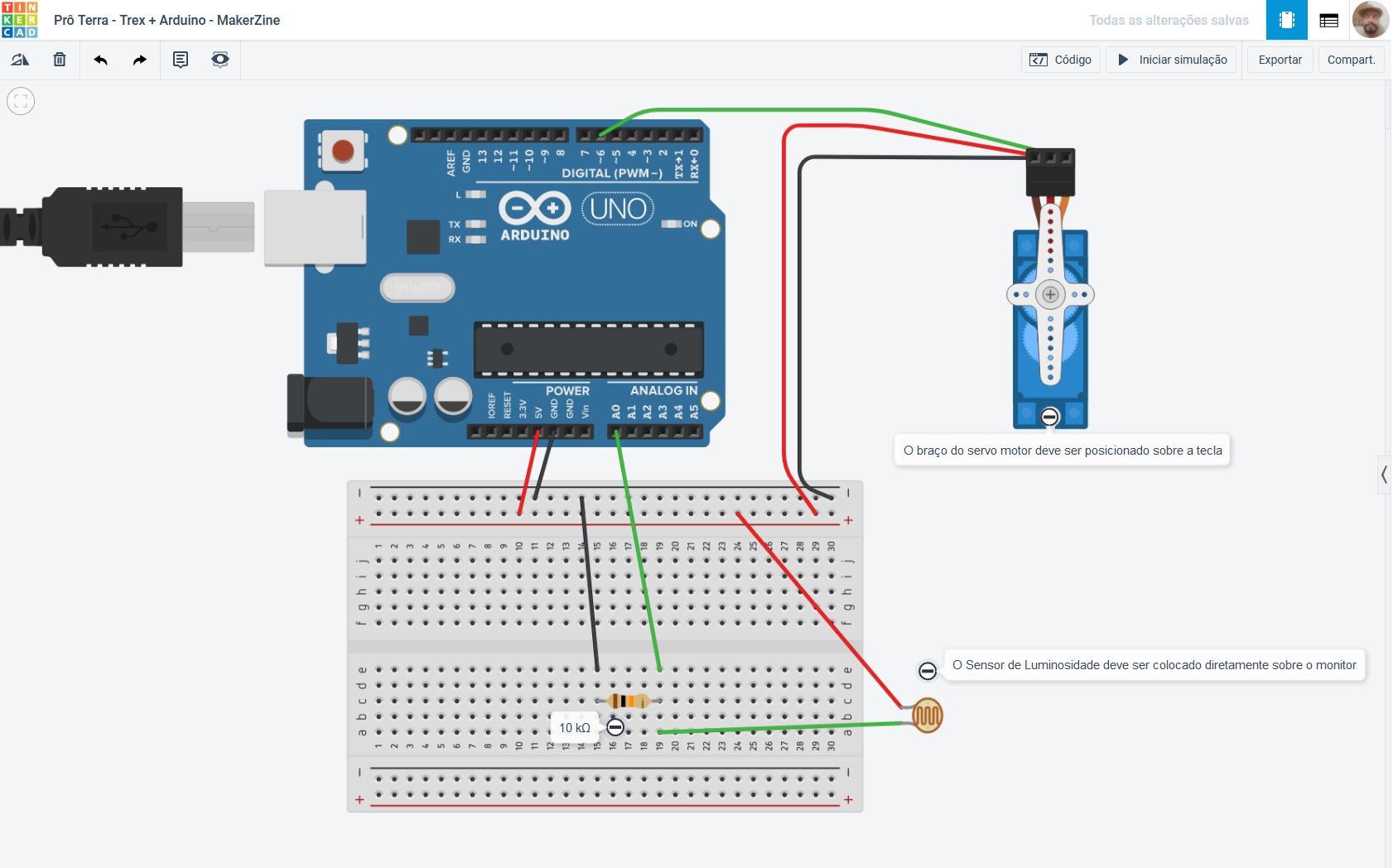Rename the project title Prô Terra

(166, 20)
